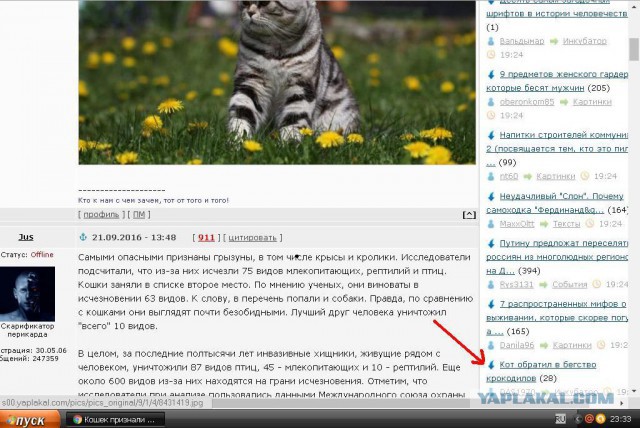Click the user icon next to Danila96

(491, 345)
